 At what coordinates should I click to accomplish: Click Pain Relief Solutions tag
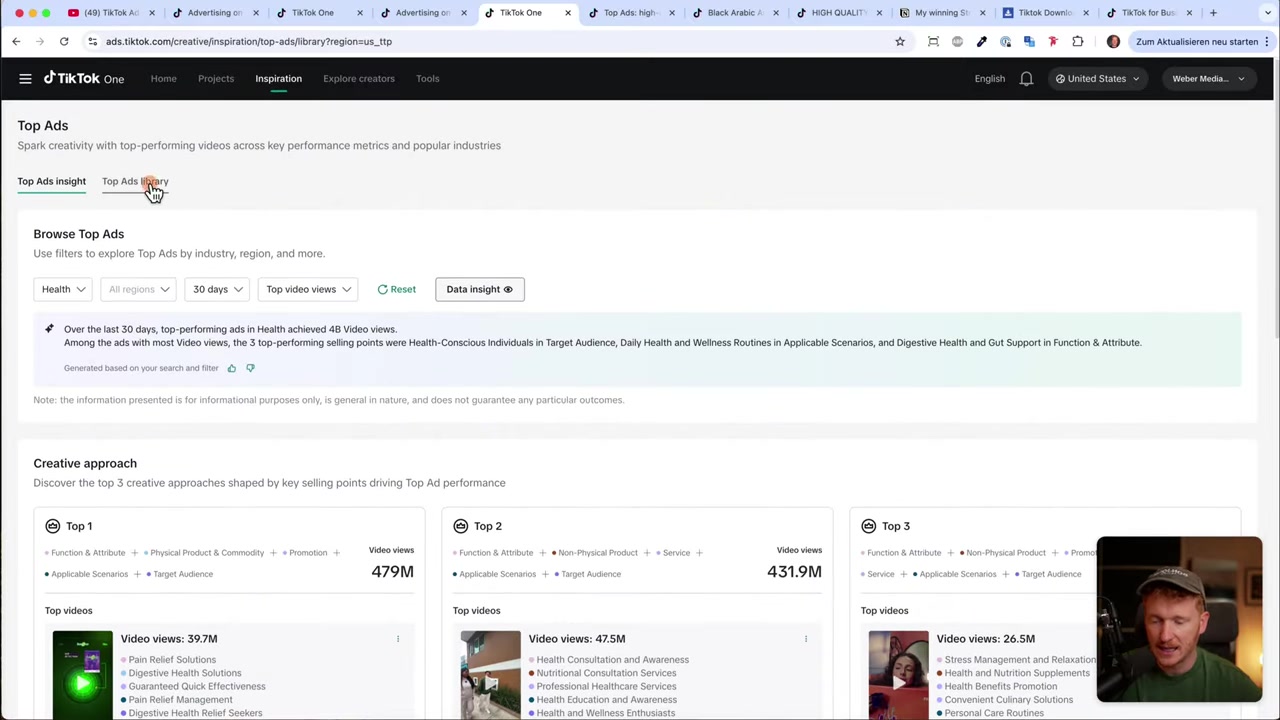172,660
